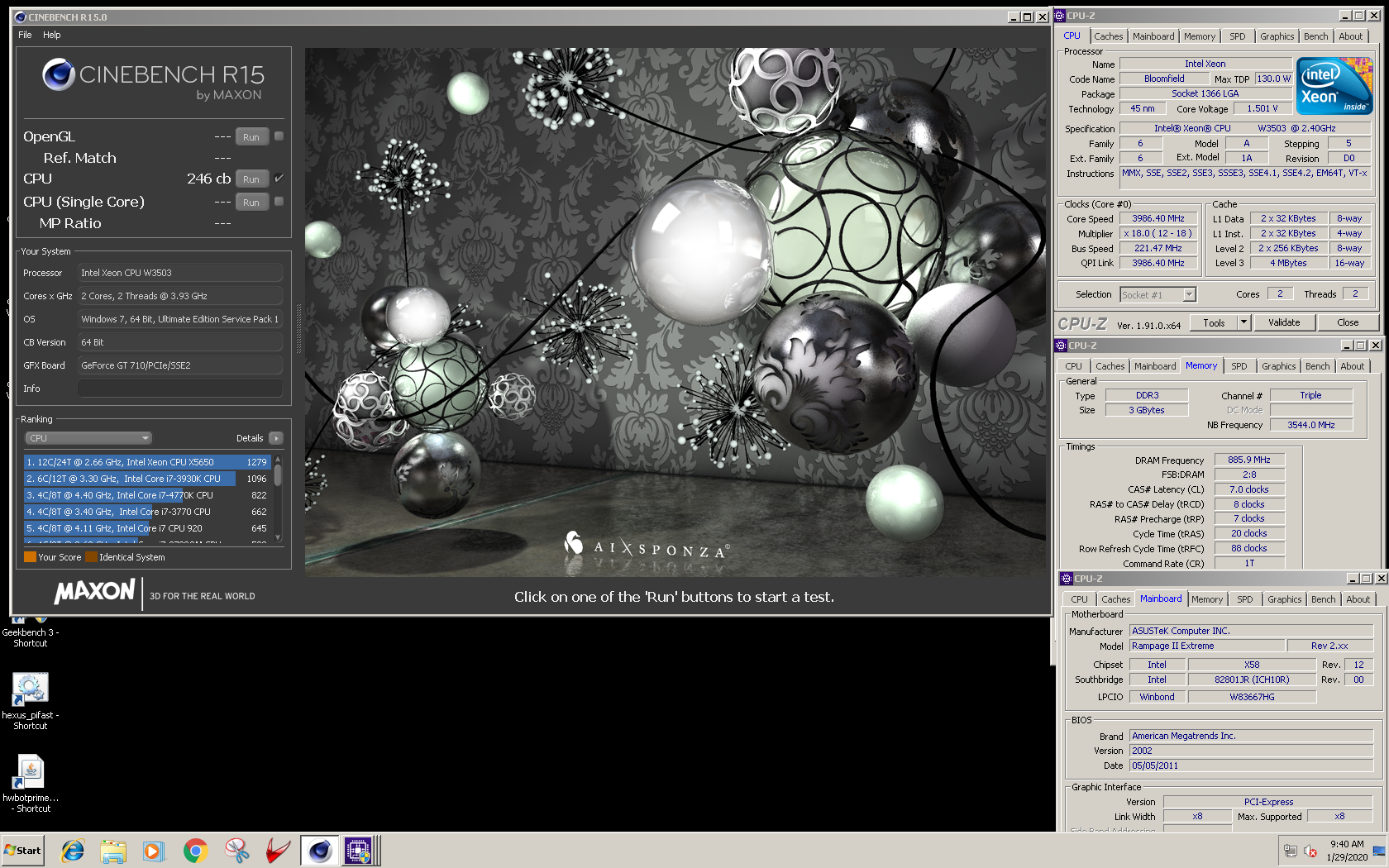Open the hexus_pifast desktop shortcut
Image resolution: width=1389 pixels, height=868 pixels.
point(31,701)
